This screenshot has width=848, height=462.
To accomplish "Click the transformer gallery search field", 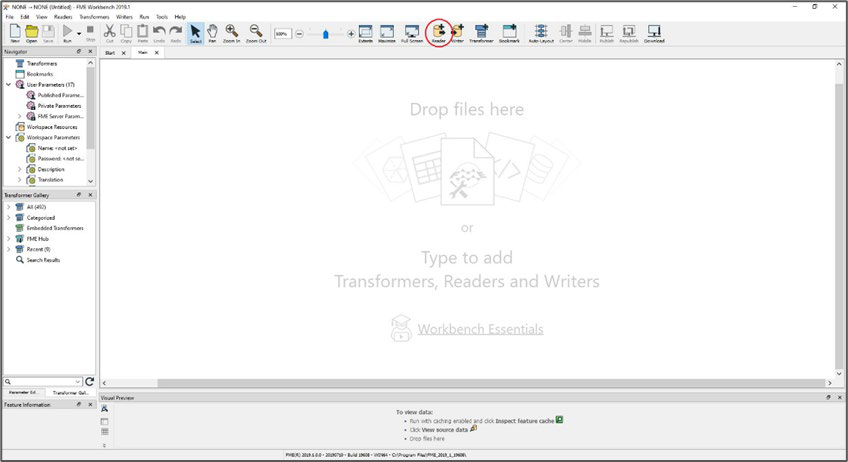I will click(43, 381).
